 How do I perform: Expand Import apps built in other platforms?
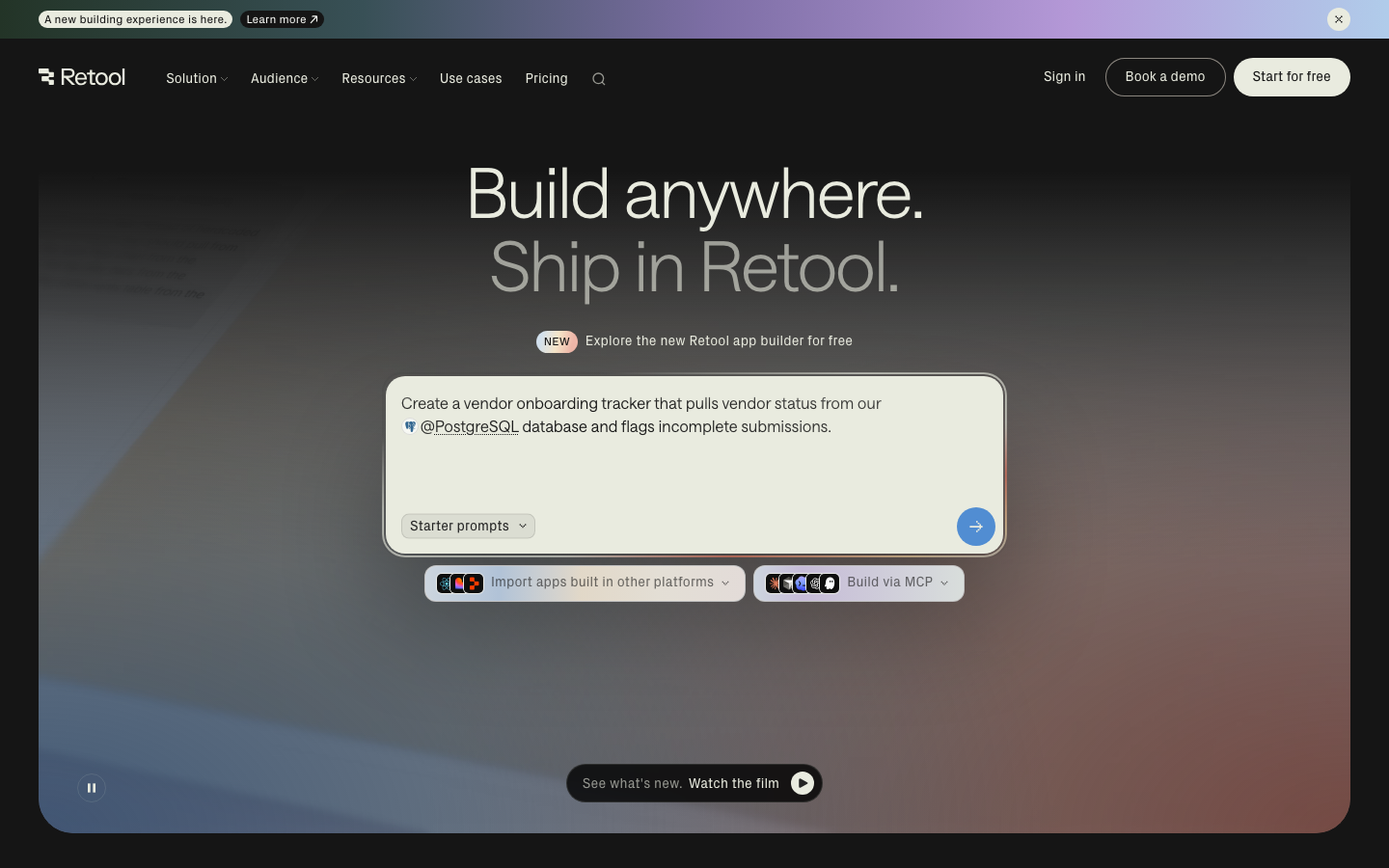pyautogui.click(x=585, y=583)
